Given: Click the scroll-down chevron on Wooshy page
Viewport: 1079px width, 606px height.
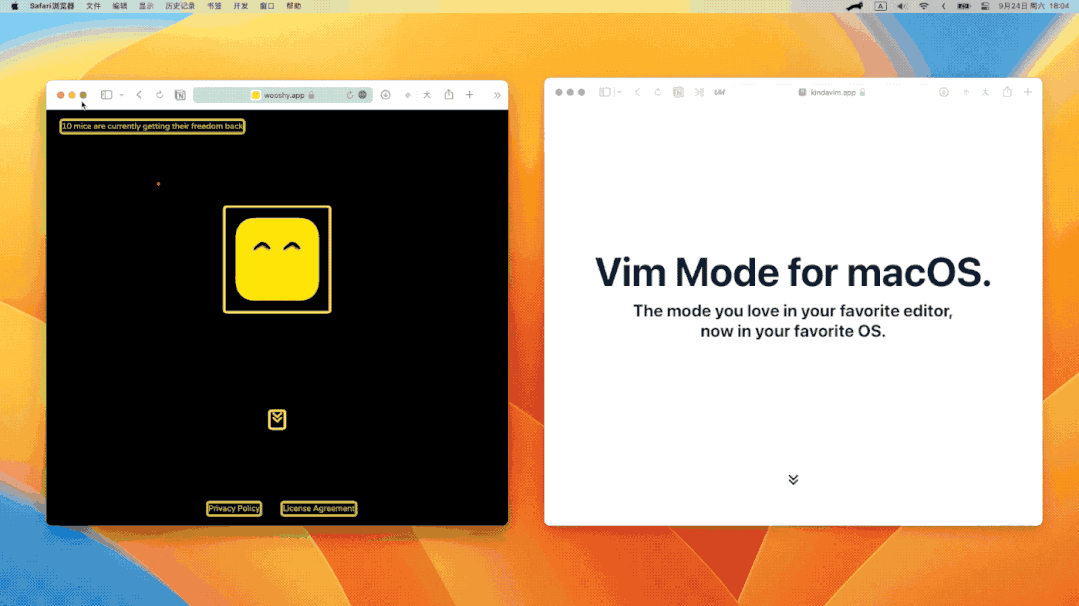Looking at the screenshot, I should [x=277, y=419].
